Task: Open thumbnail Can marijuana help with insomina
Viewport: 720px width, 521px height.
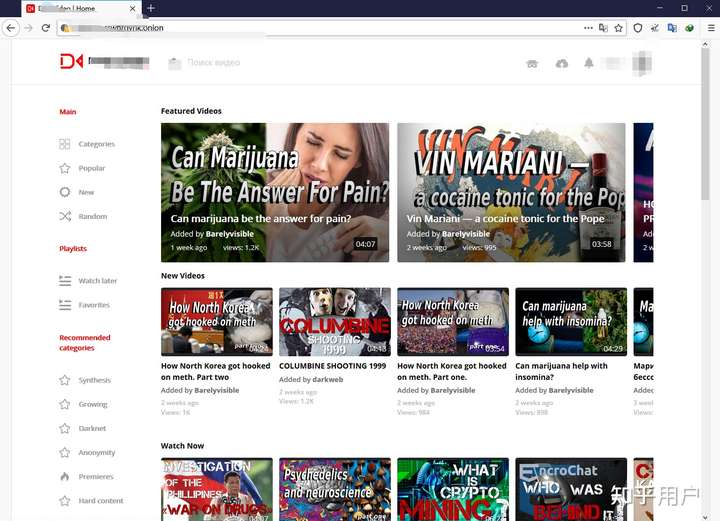Action: point(571,322)
